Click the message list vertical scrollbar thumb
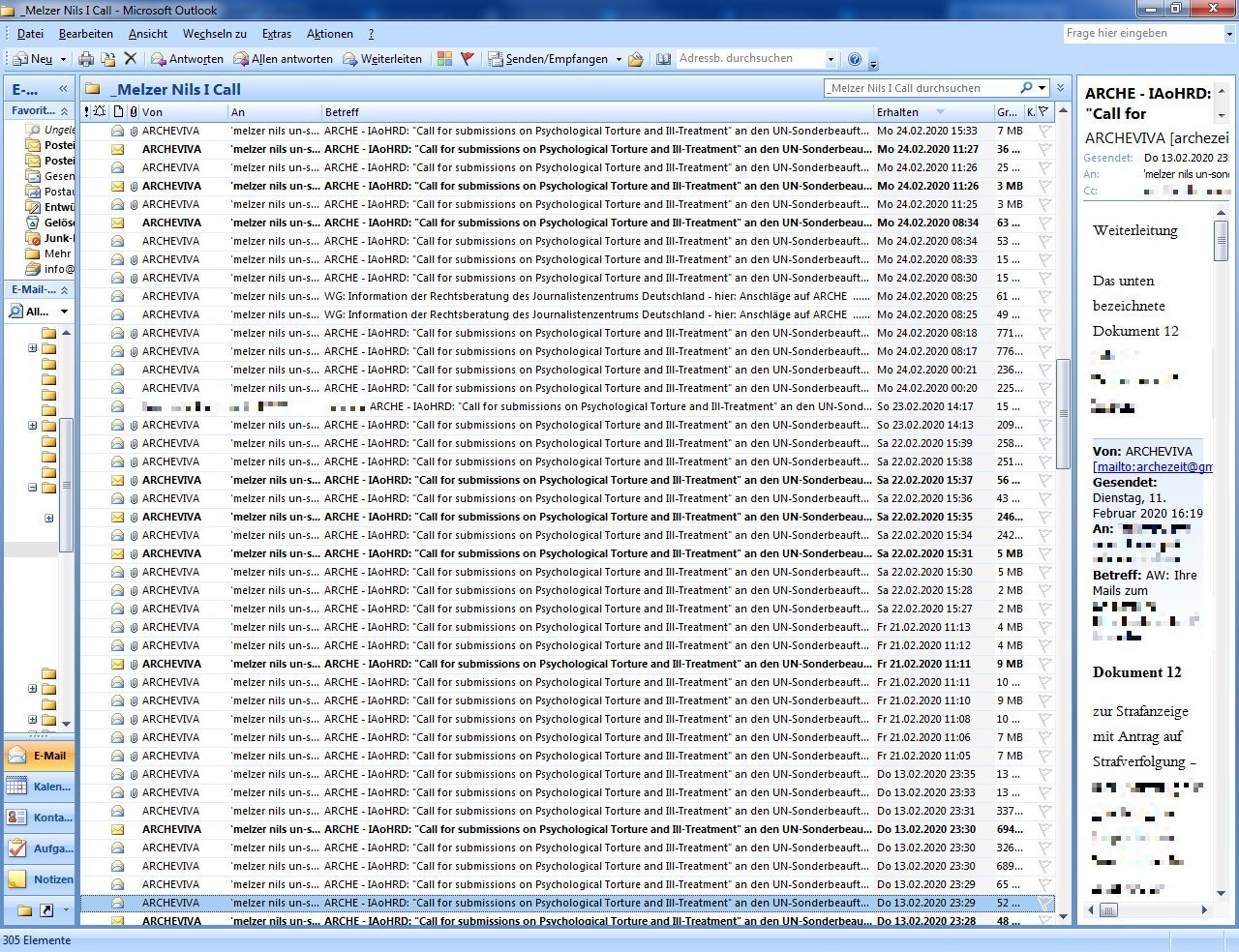The height and width of the screenshot is (952, 1239). click(1063, 413)
